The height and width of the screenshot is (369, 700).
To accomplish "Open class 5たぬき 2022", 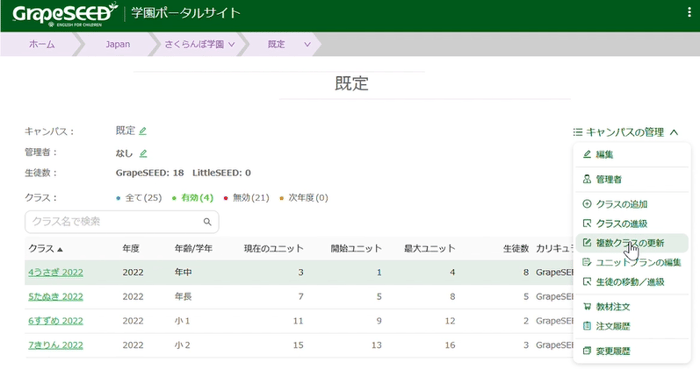I will pyautogui.click(x=56, y=297).
